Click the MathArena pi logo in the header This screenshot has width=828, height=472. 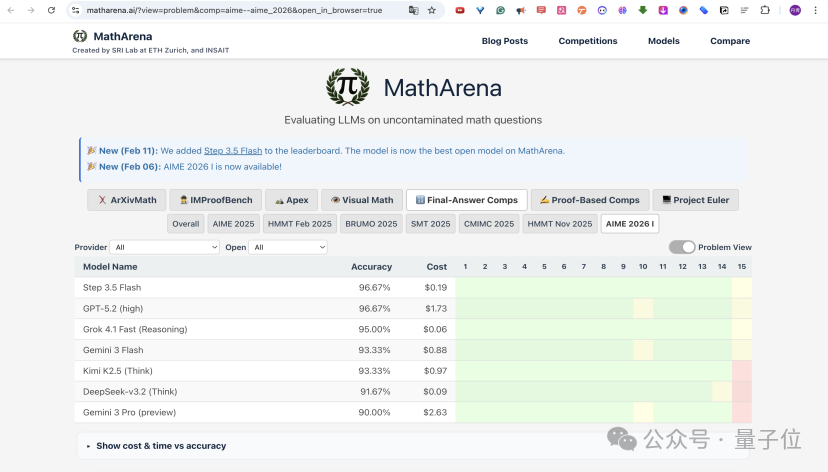coord(80,36)
